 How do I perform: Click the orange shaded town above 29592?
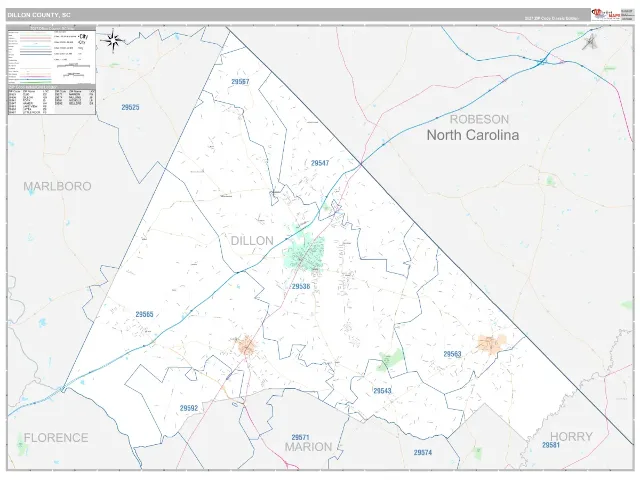click(247, 345)
